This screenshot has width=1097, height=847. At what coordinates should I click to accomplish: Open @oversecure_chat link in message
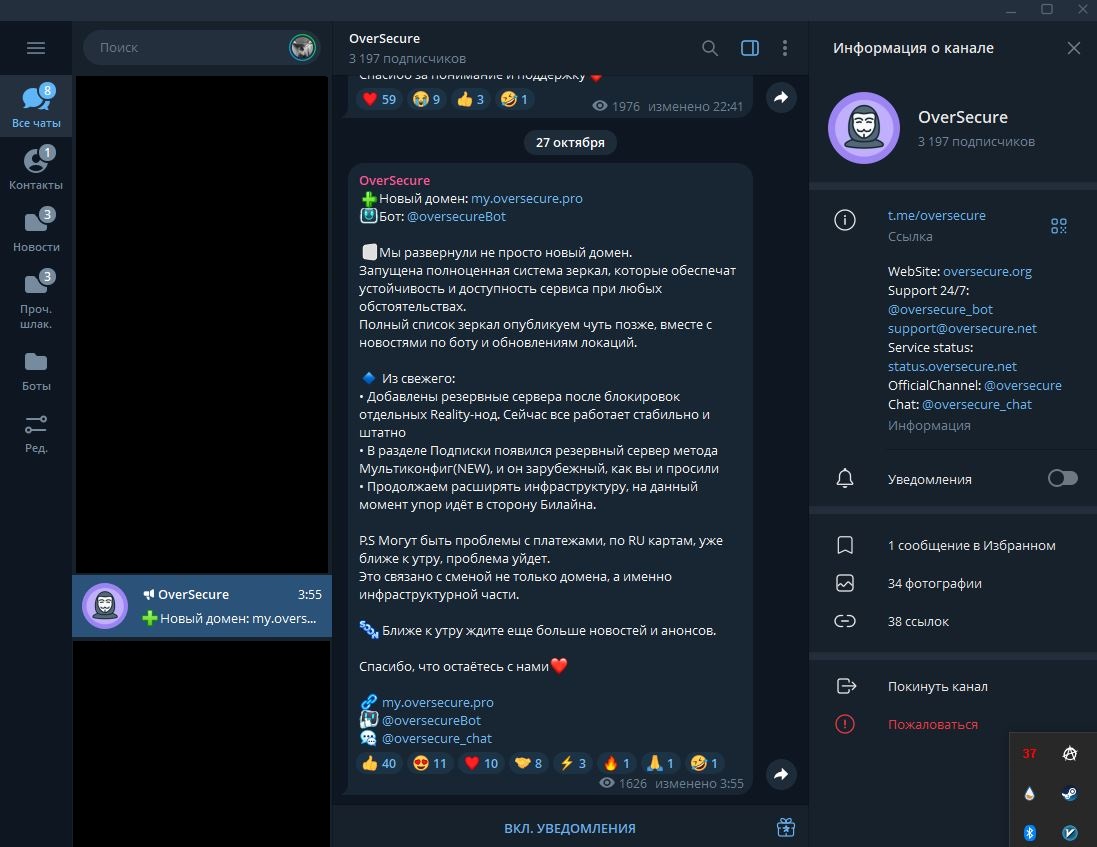click(437, 739)
